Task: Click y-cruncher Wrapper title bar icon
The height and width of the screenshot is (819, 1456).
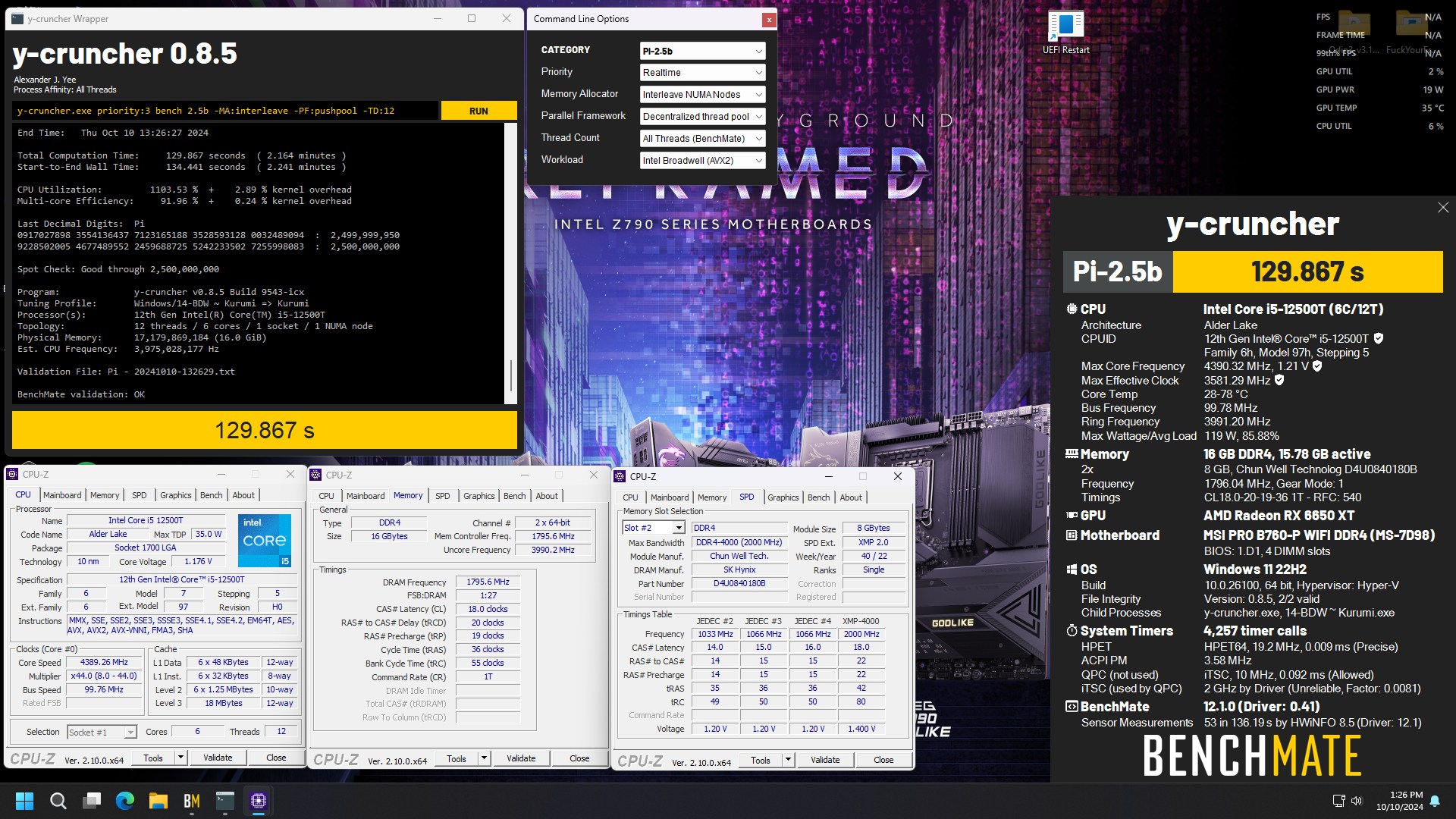Action: (x=17, y=19)
